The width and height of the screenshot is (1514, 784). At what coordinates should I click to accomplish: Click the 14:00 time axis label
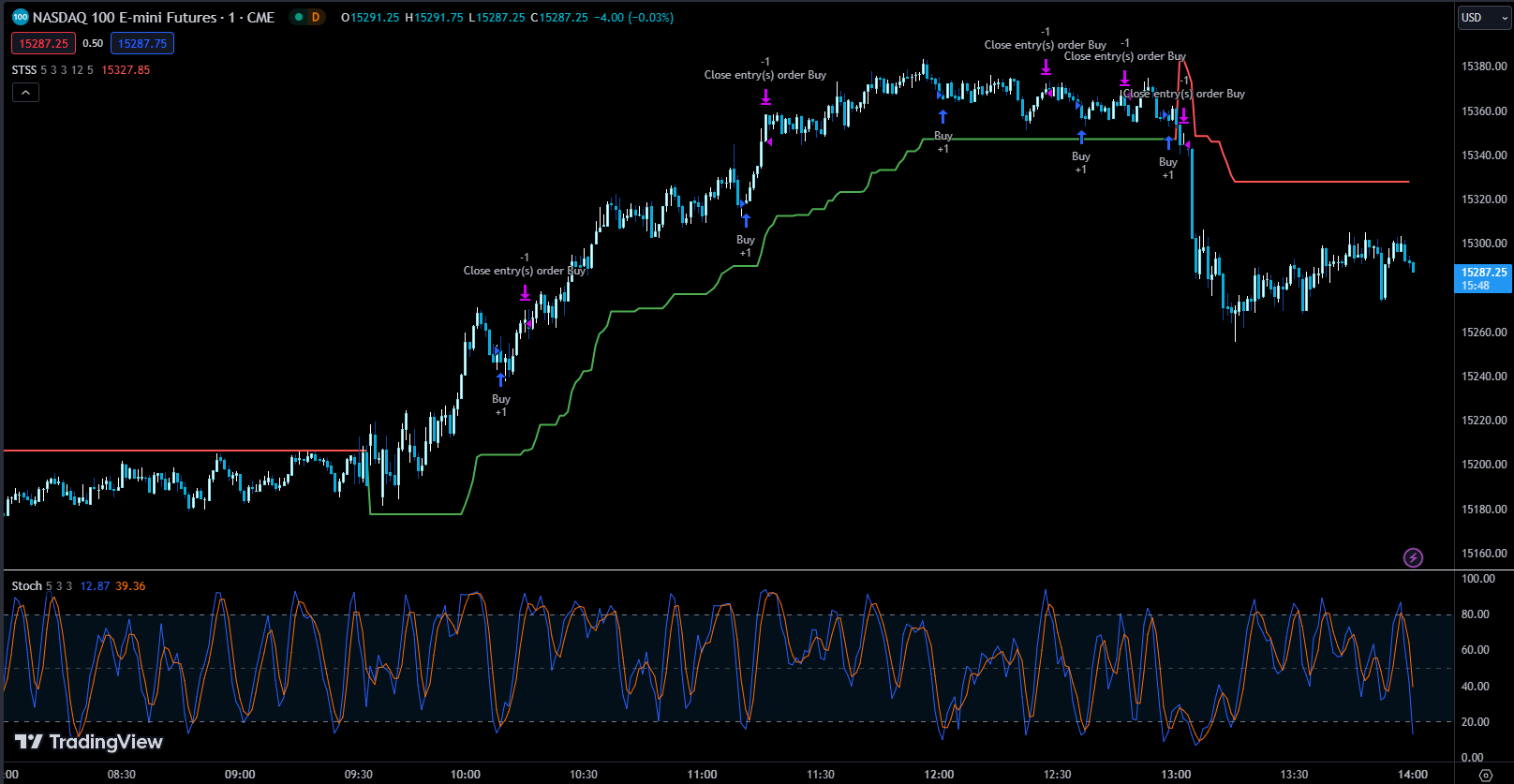pos(1413,775)
